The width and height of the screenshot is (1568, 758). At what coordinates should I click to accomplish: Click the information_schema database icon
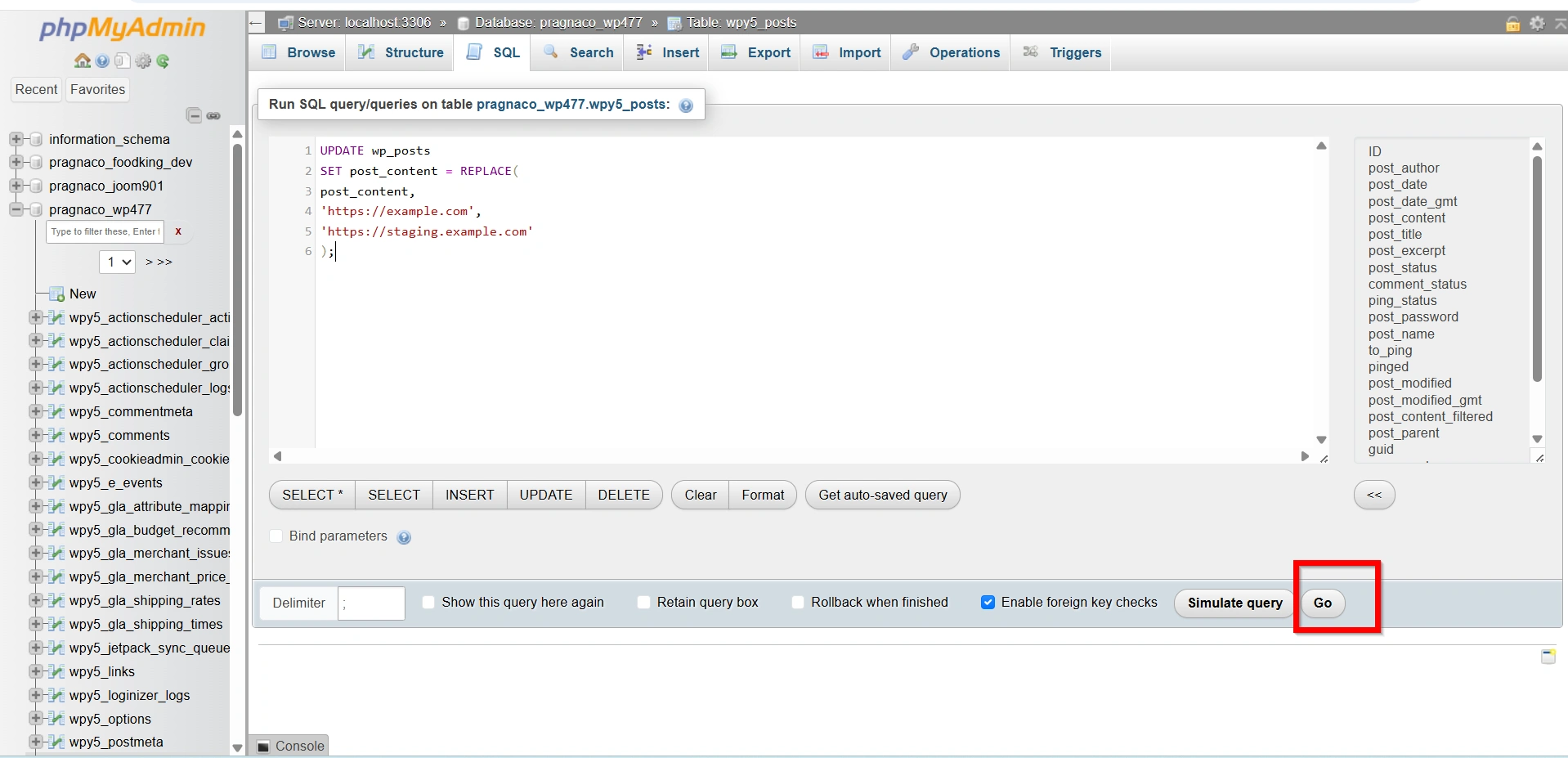pyautogui.click(x=36, y=140)
